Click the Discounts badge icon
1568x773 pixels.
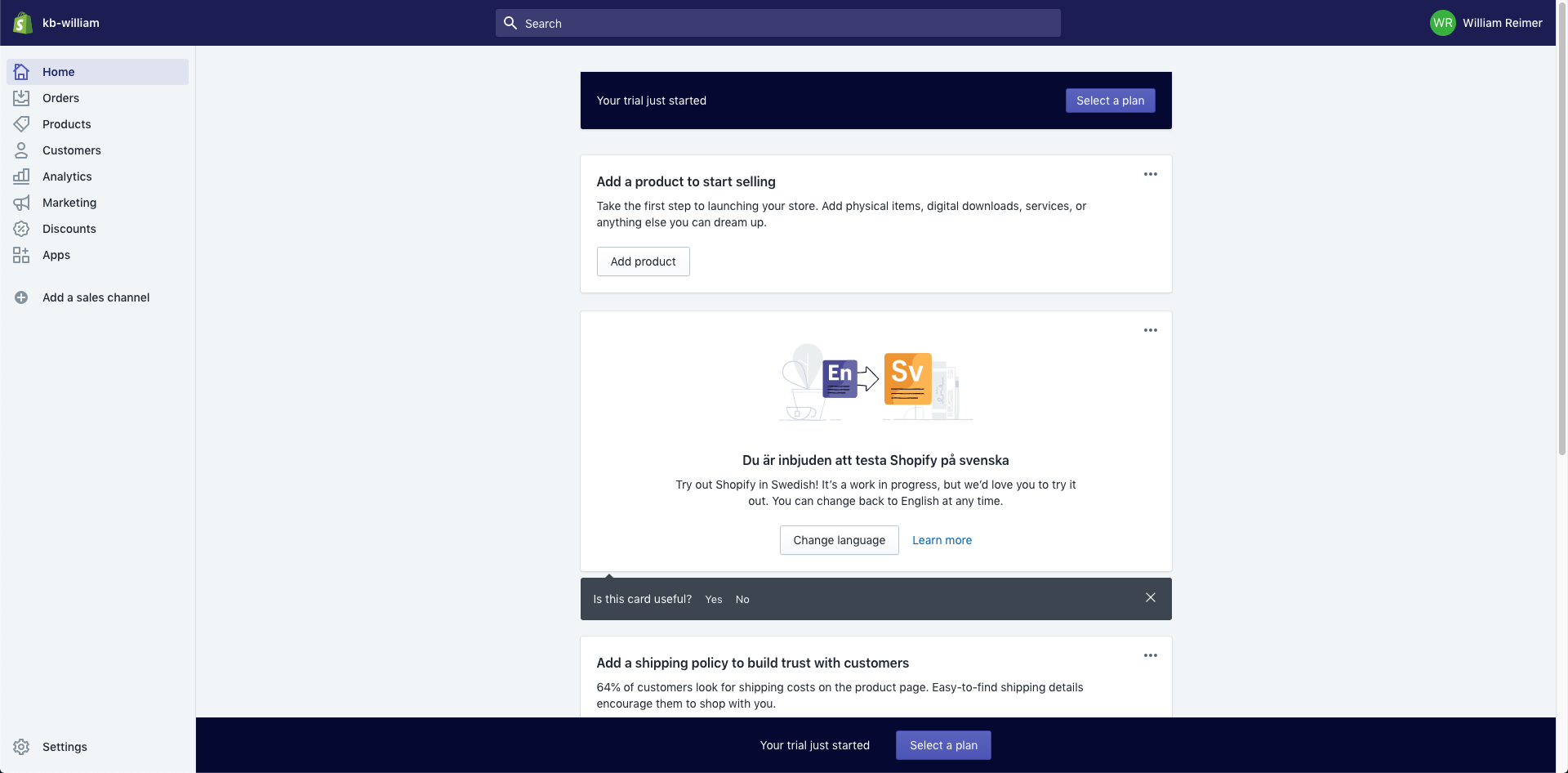coord(21,229)
